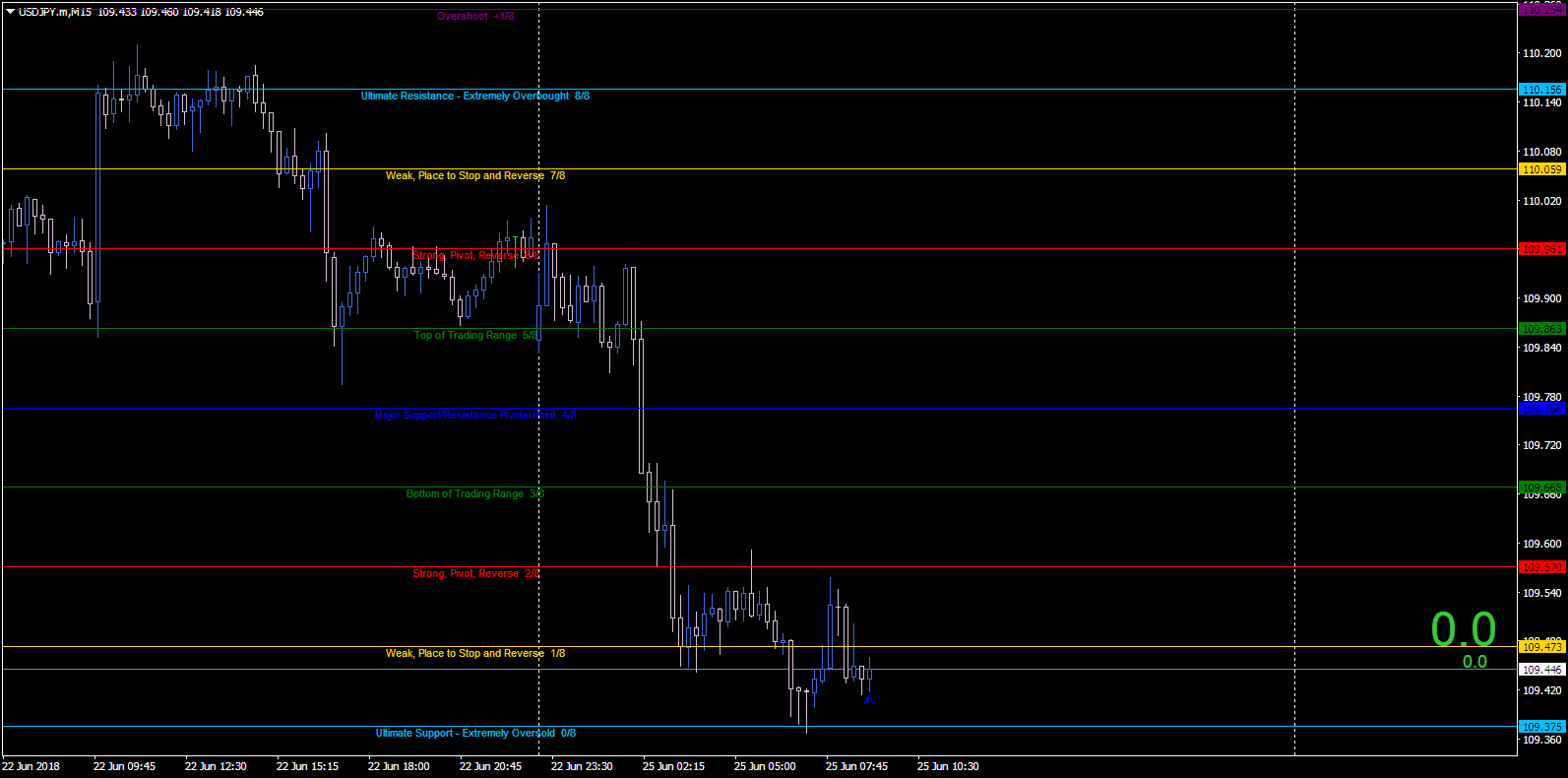Click the yellow 110.059 price tag
Screen dimensions: 1568x778
coord(1542,169)
